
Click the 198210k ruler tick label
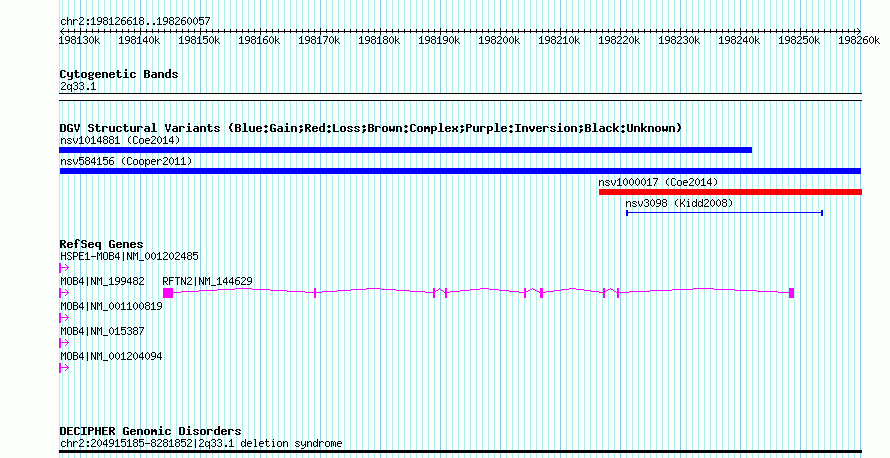(559, 40)
